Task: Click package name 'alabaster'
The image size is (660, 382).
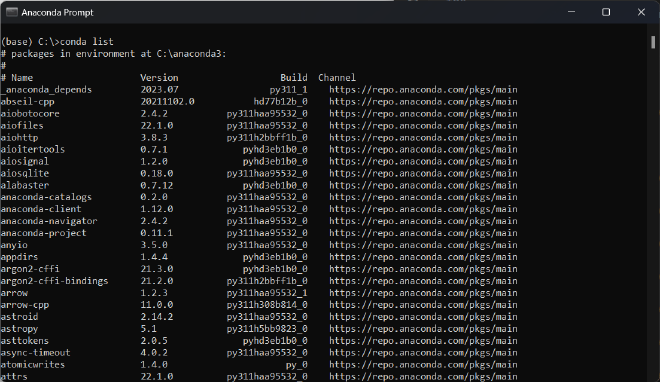Action: pos(25,185)
